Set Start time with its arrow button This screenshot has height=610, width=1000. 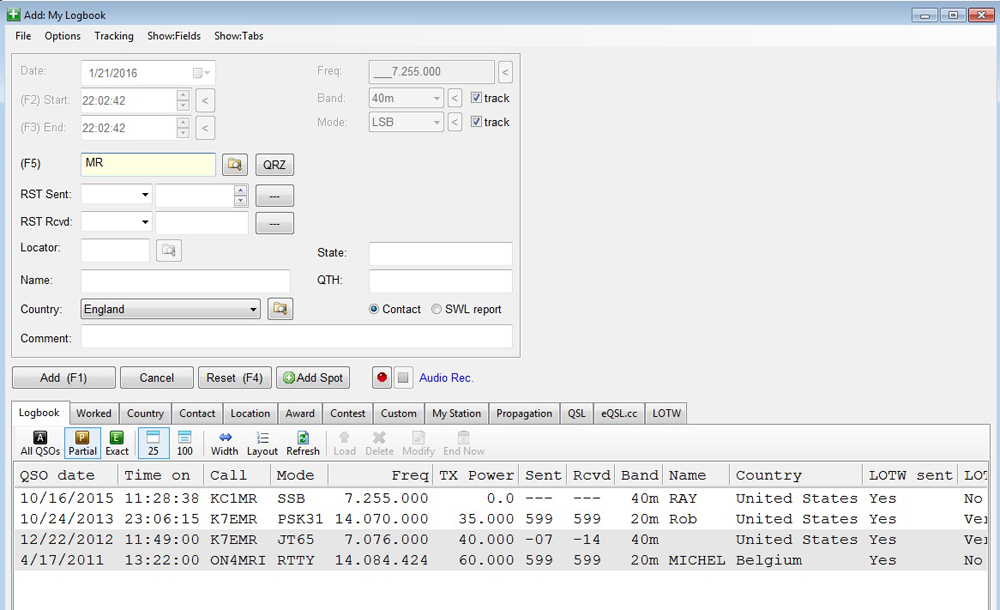coord(205,100)
